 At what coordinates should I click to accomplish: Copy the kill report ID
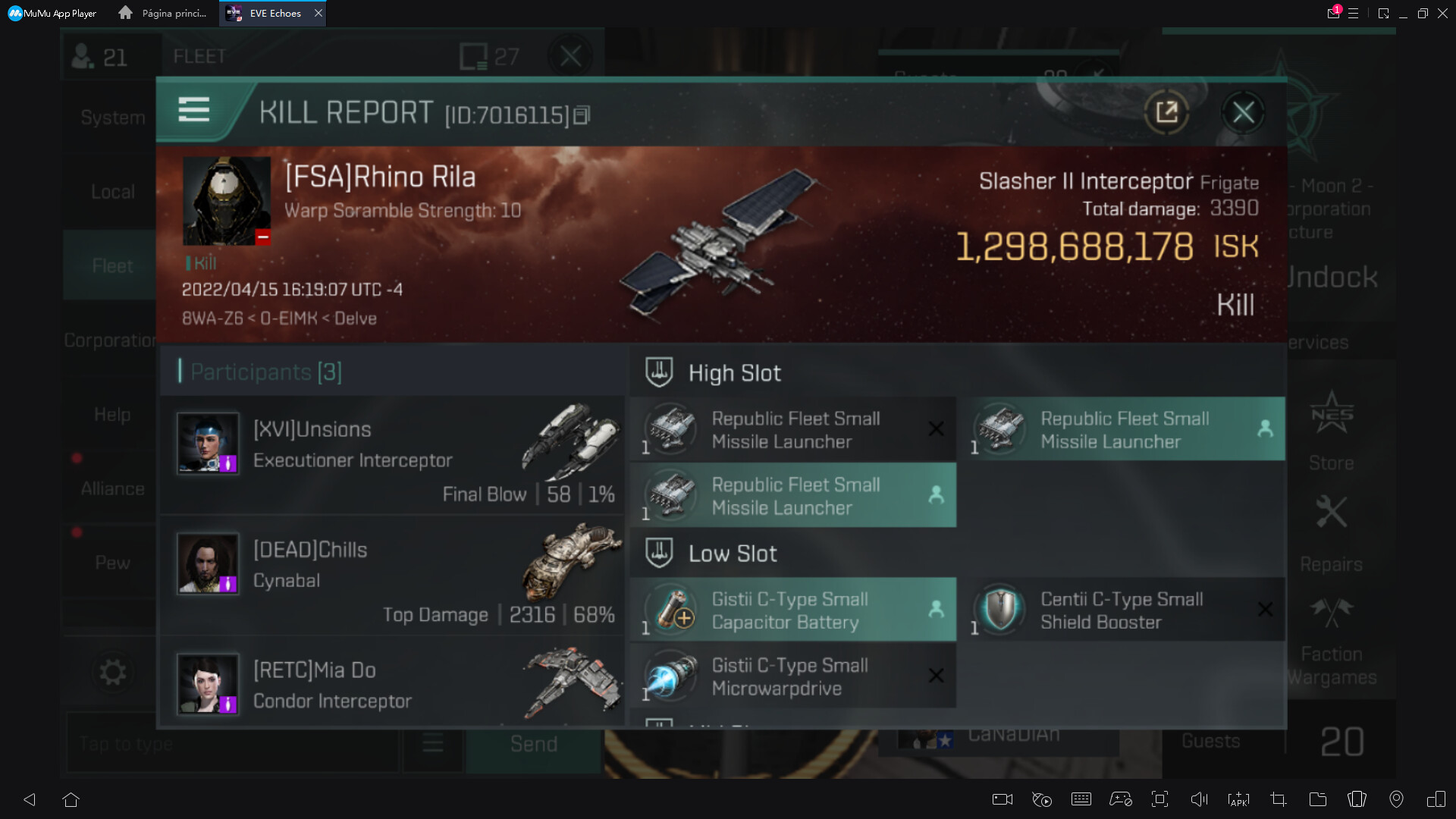(x=582, y=115)
